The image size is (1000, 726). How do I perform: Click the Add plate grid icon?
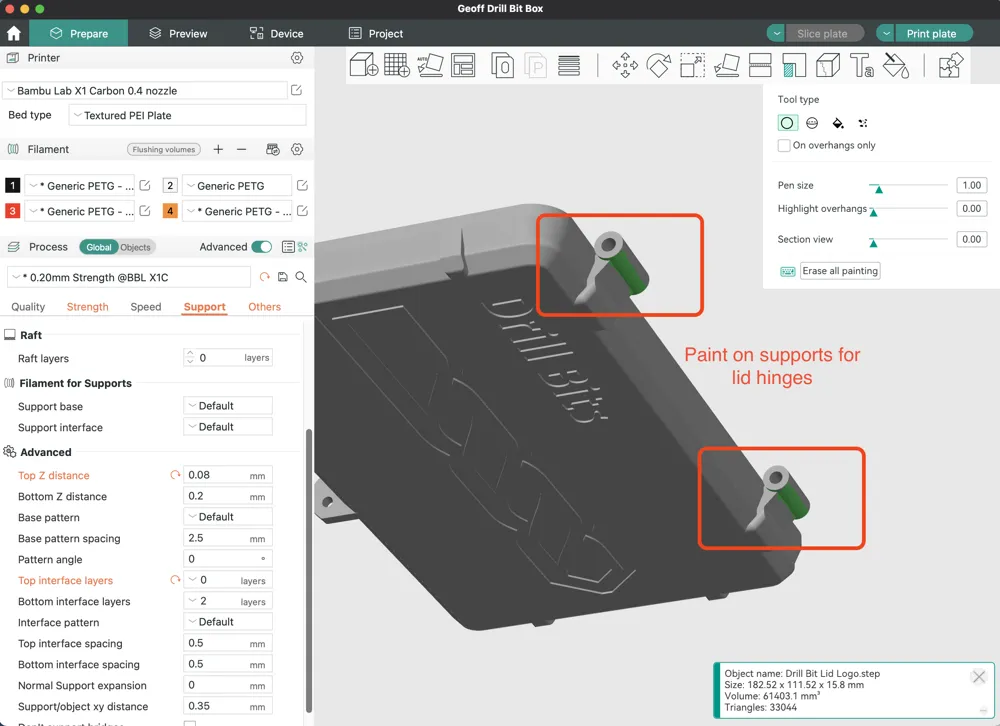[x=397, y=65]
